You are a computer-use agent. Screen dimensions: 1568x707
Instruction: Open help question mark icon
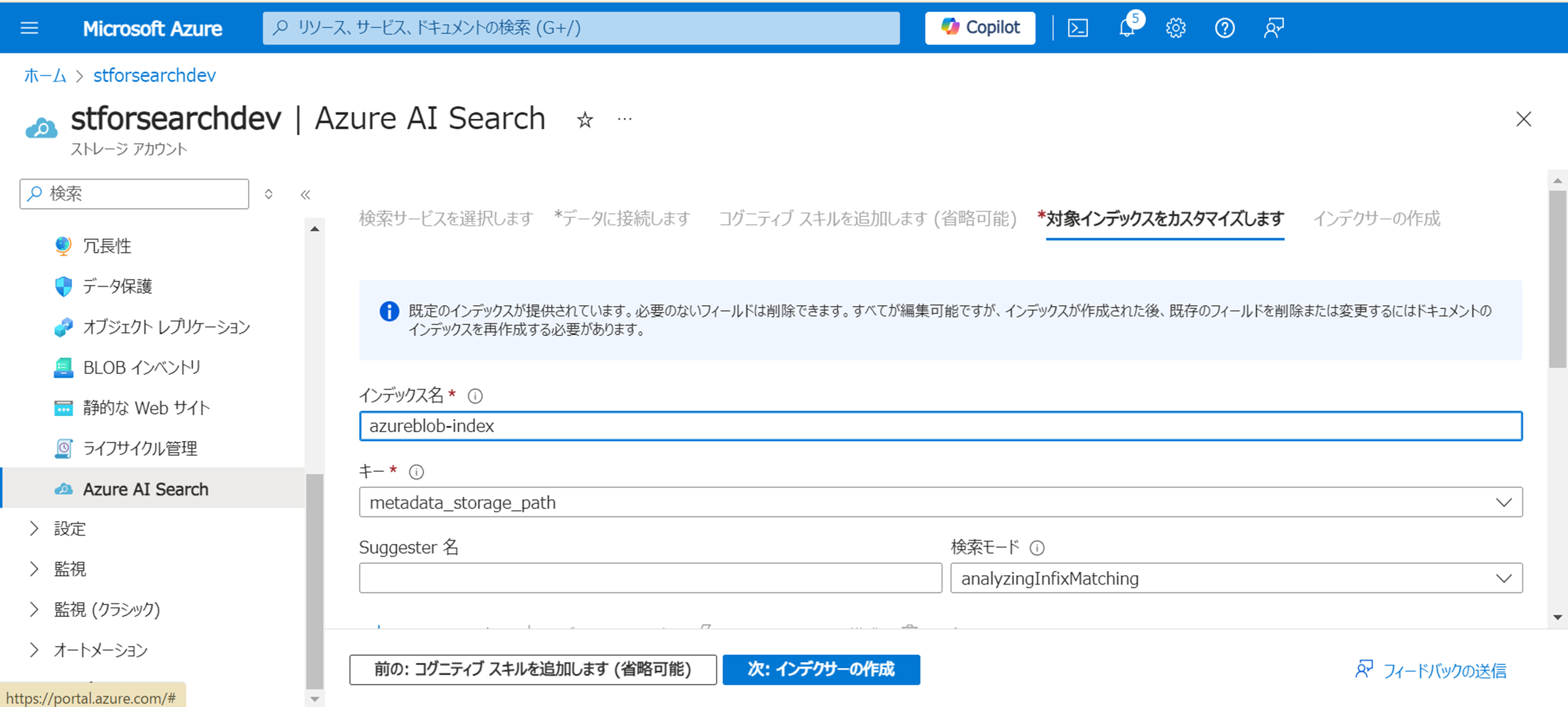[x=1225, y=28]
